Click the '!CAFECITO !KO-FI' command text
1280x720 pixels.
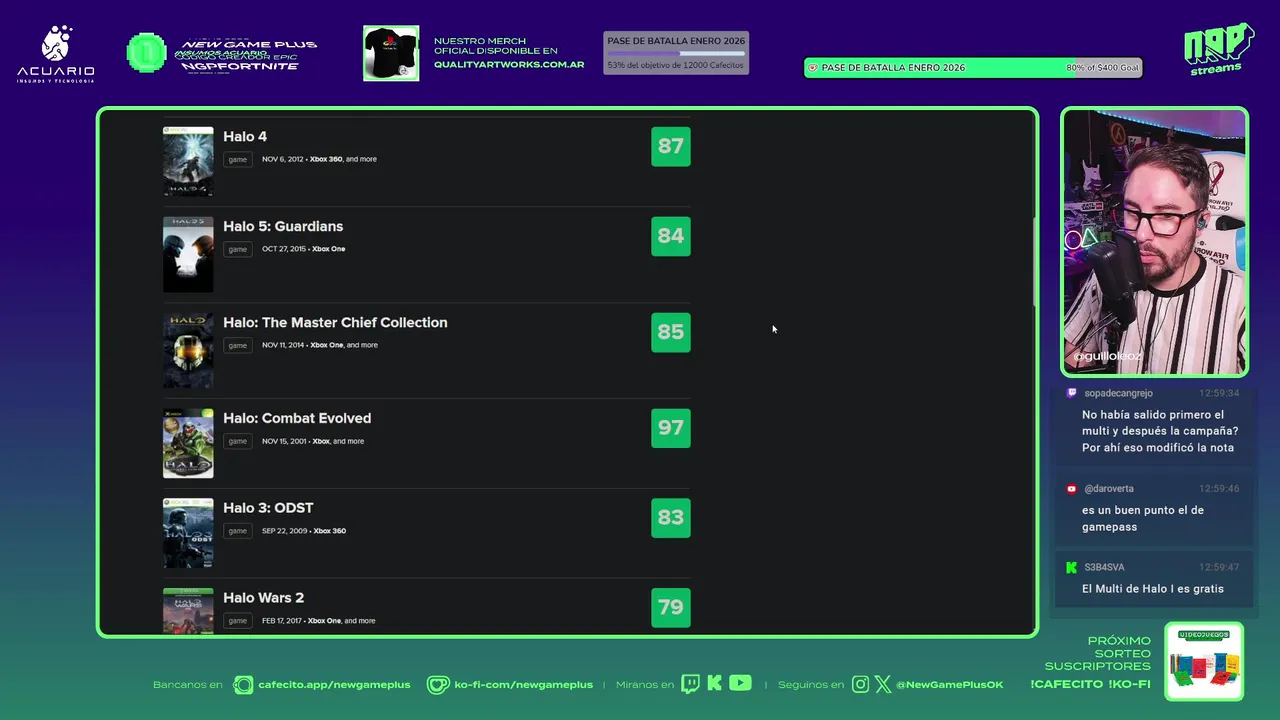click(1091, 685)
